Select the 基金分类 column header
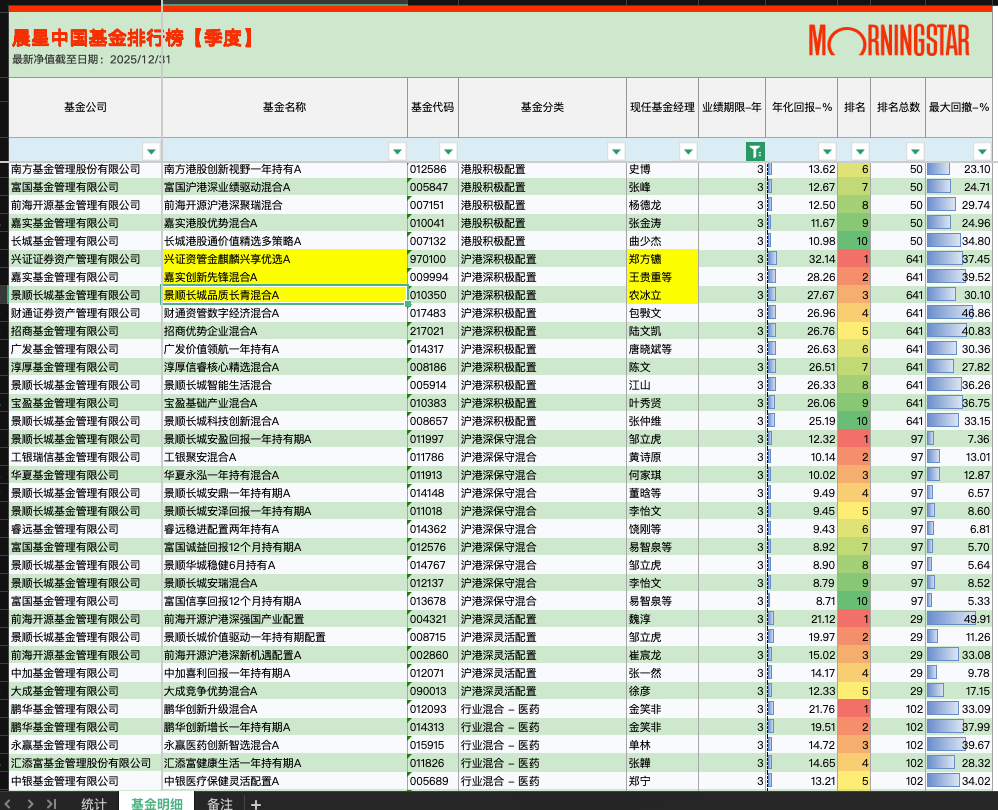This screenshot has width=998, height=810. [542, 107]
